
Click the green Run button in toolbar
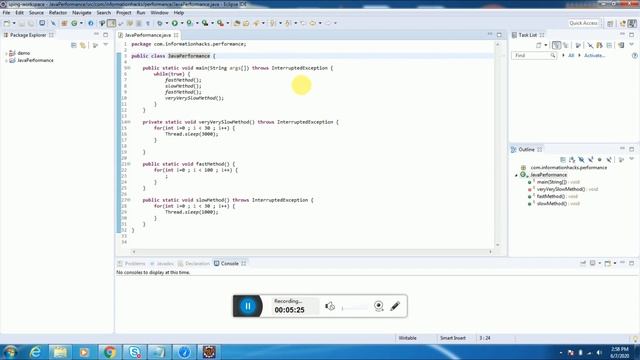[x=175, y=23]
